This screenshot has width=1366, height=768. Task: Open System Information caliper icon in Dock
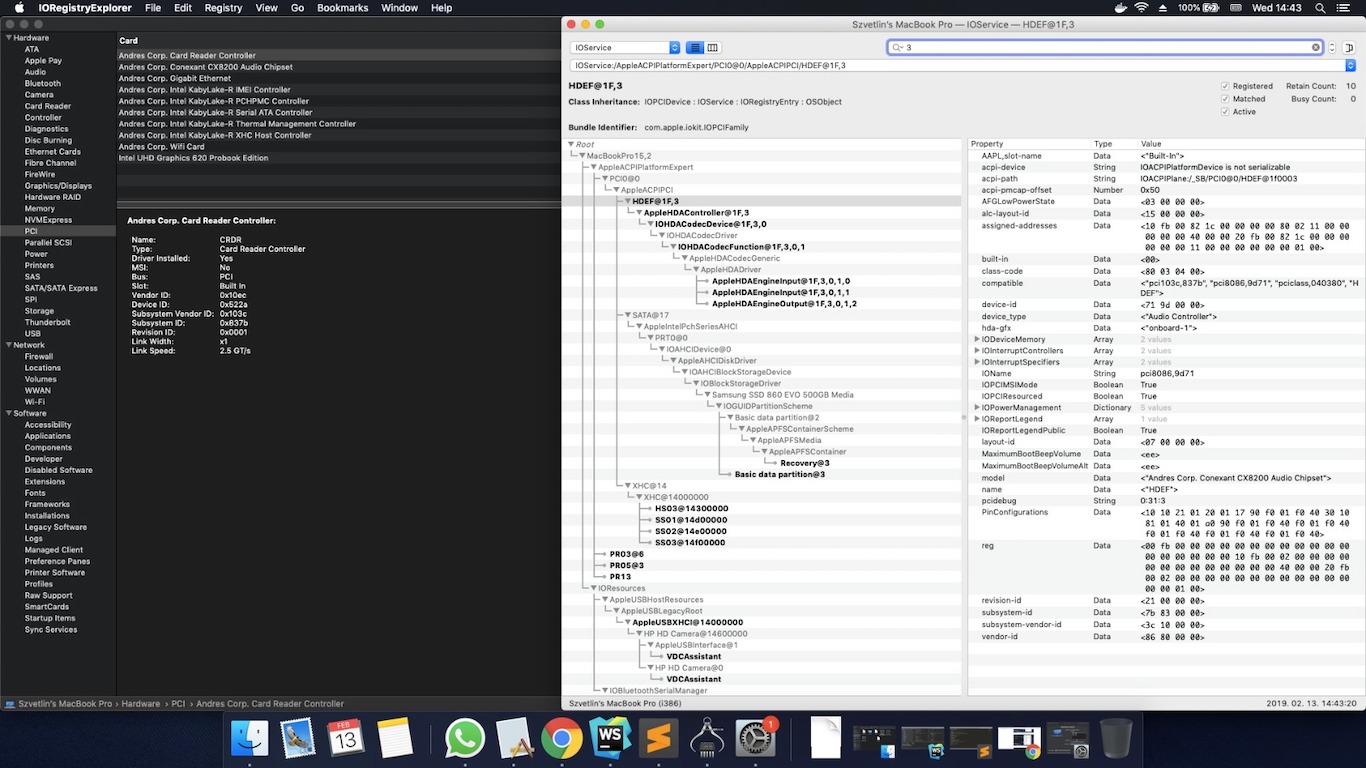(x=707, y=739)
